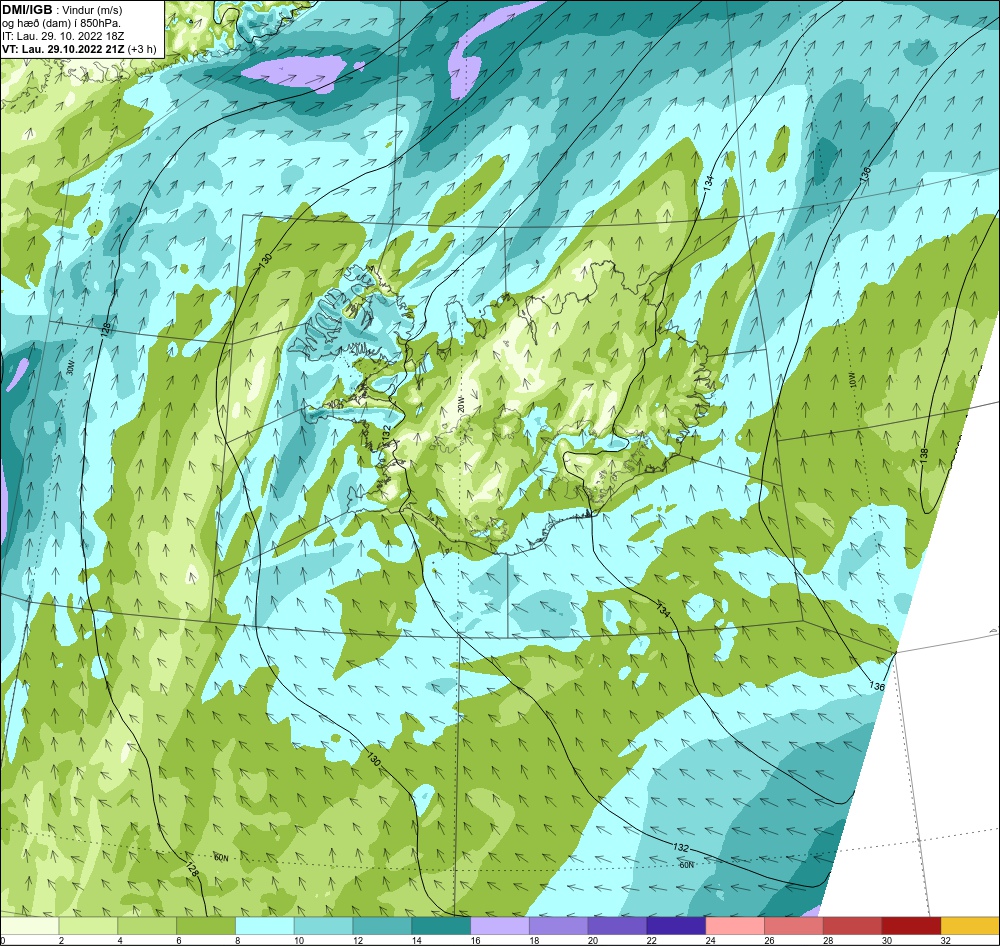
Task: Click legend scale value 16
Action: 475,940
